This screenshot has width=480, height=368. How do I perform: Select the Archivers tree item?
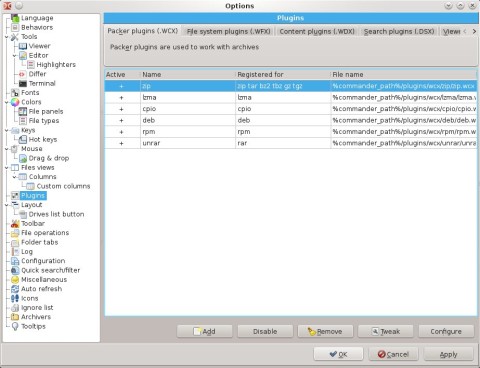point(36,317)
